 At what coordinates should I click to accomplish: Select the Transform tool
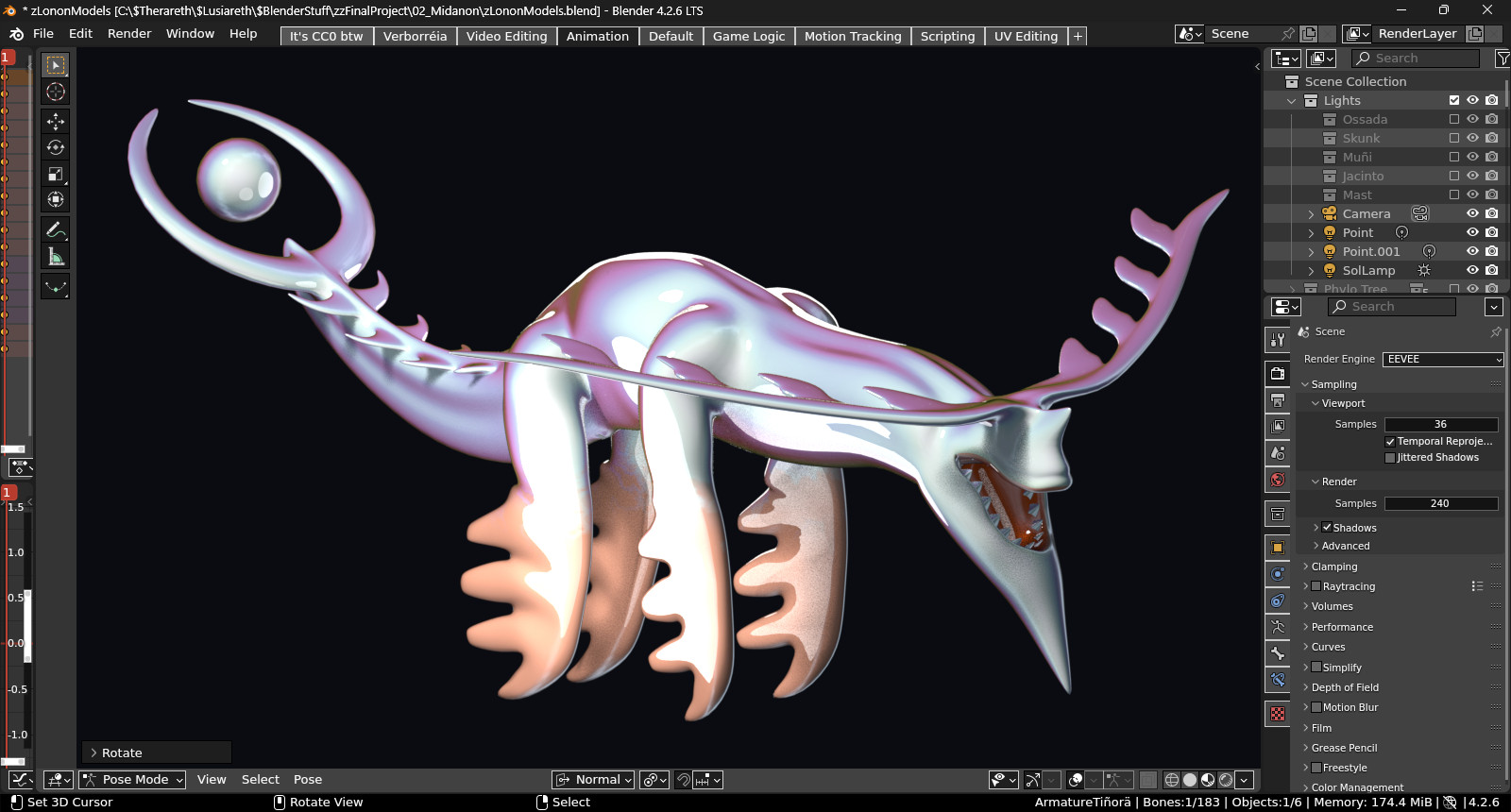tap(56, 199)
